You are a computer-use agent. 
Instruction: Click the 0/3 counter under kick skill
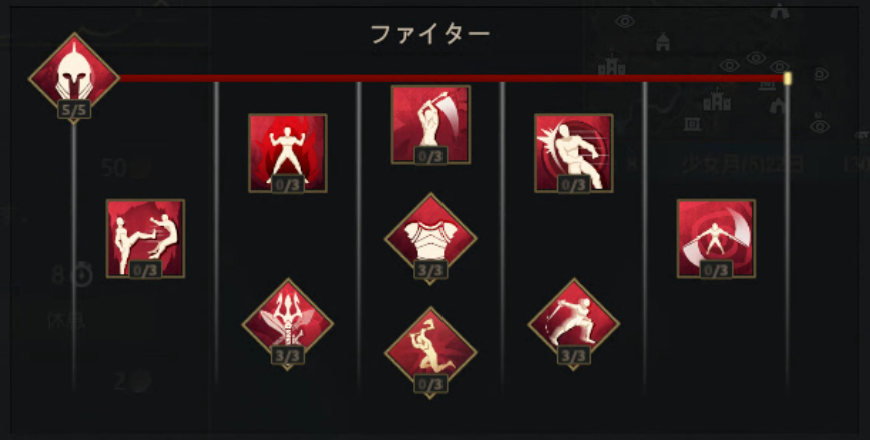pyautogui.click(x=146, y=270)
